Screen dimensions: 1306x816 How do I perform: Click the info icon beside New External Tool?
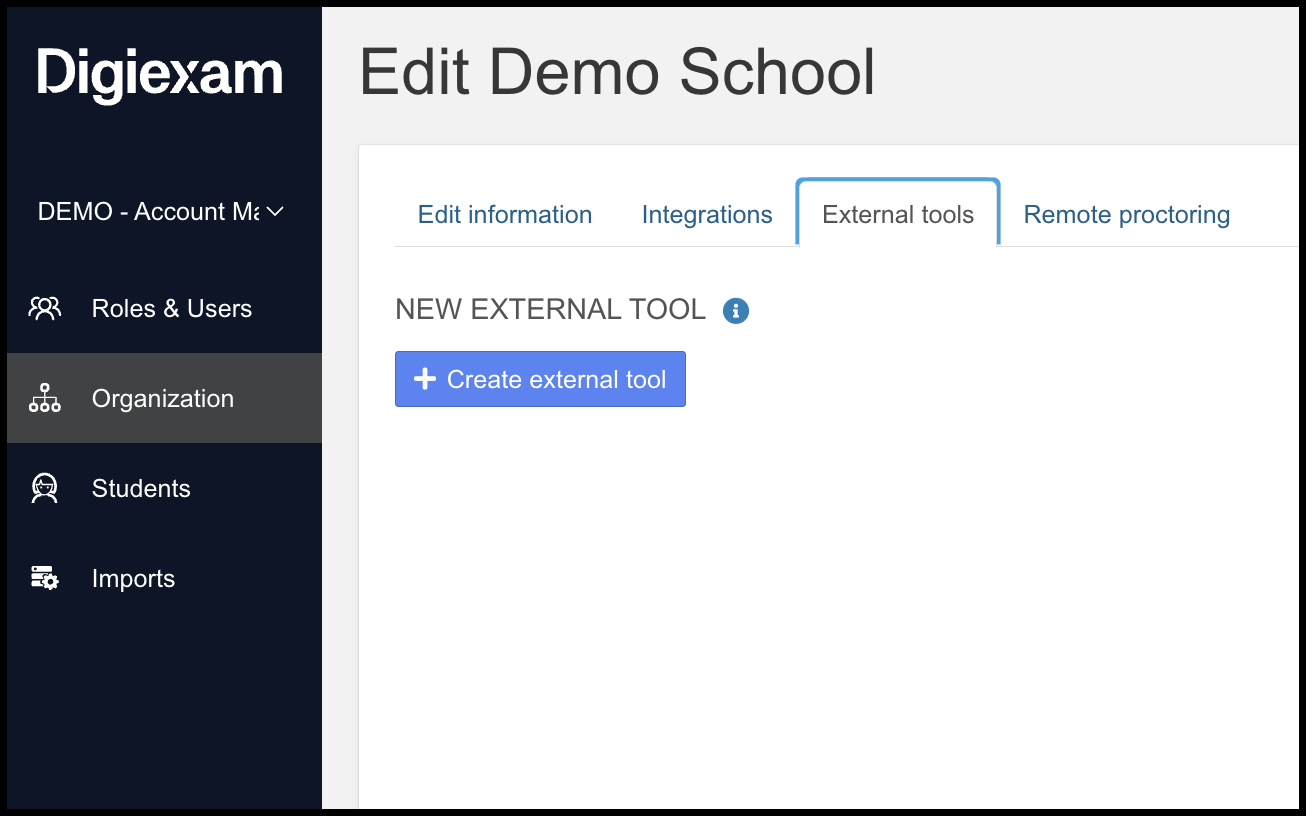click(x=736, y=310)
